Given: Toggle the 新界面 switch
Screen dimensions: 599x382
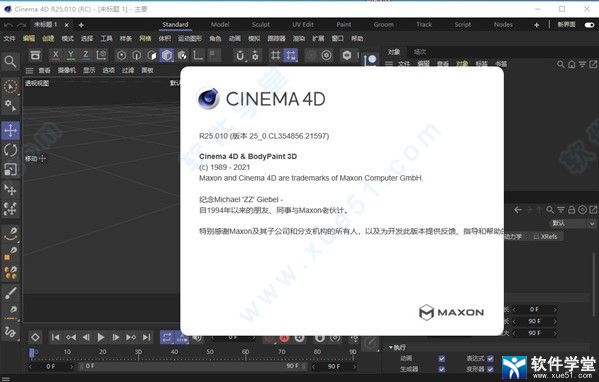Looking at the screenshot, I should (x=589, y=25).
